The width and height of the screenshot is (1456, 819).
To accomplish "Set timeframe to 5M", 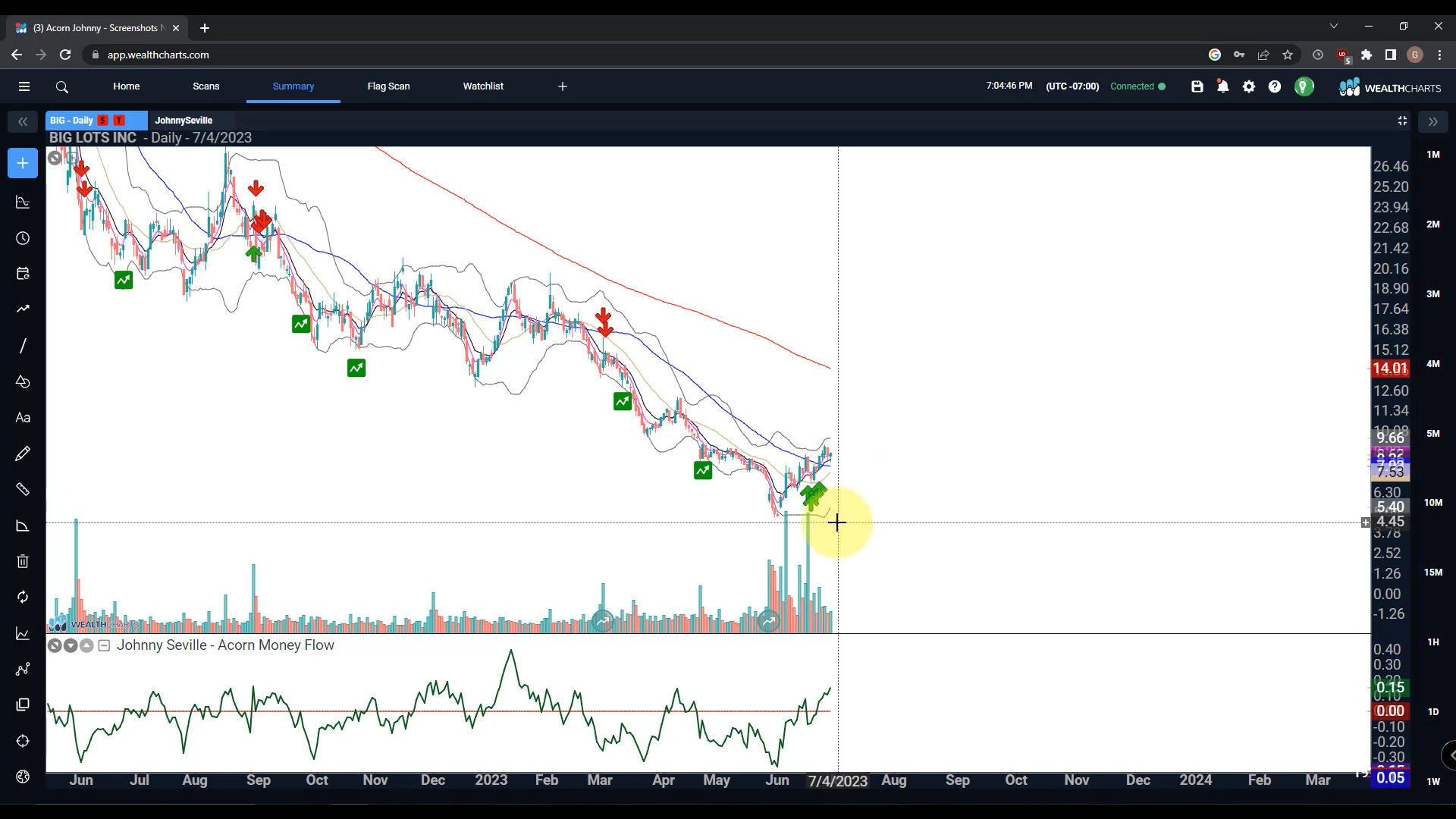I will point(1433,434).
